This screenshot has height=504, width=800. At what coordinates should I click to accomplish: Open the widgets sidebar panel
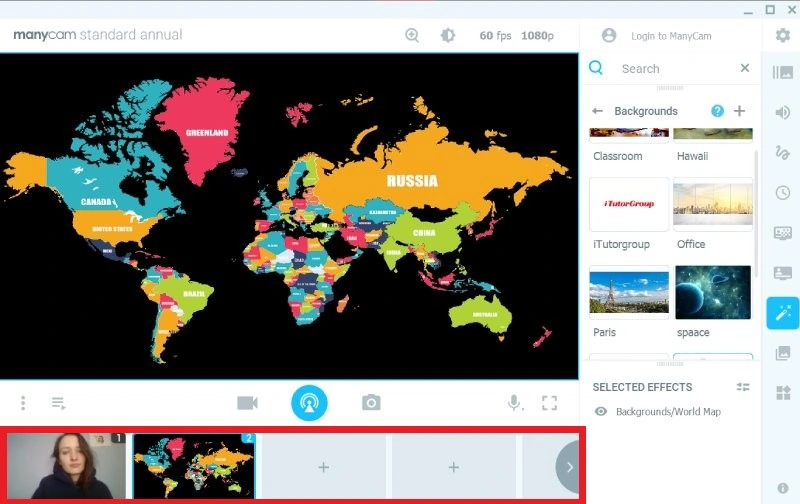coord(783,392)
